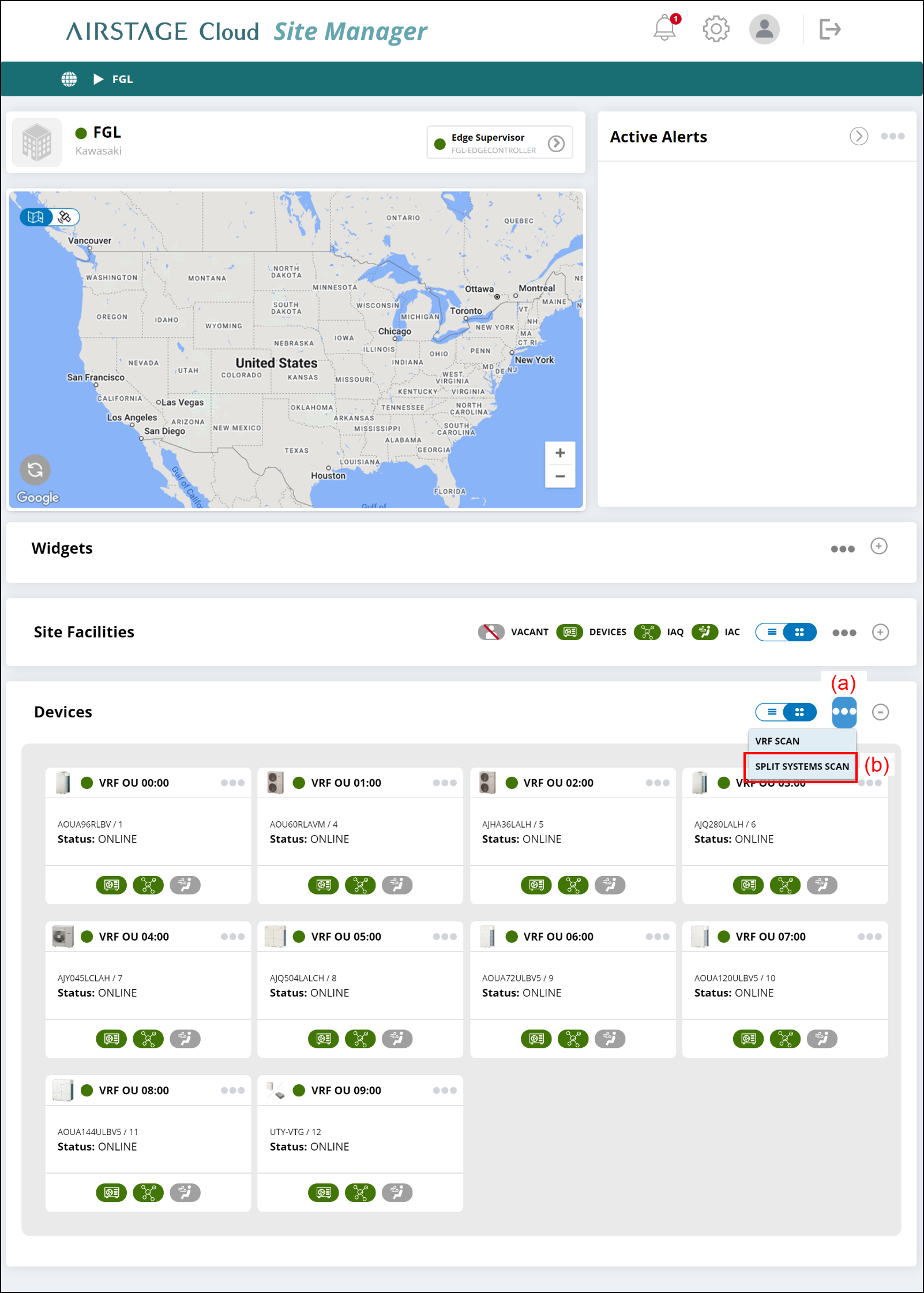Screen dimensions: 924x1293
Task: Click the logout icon
Action: tap(830, 29)
